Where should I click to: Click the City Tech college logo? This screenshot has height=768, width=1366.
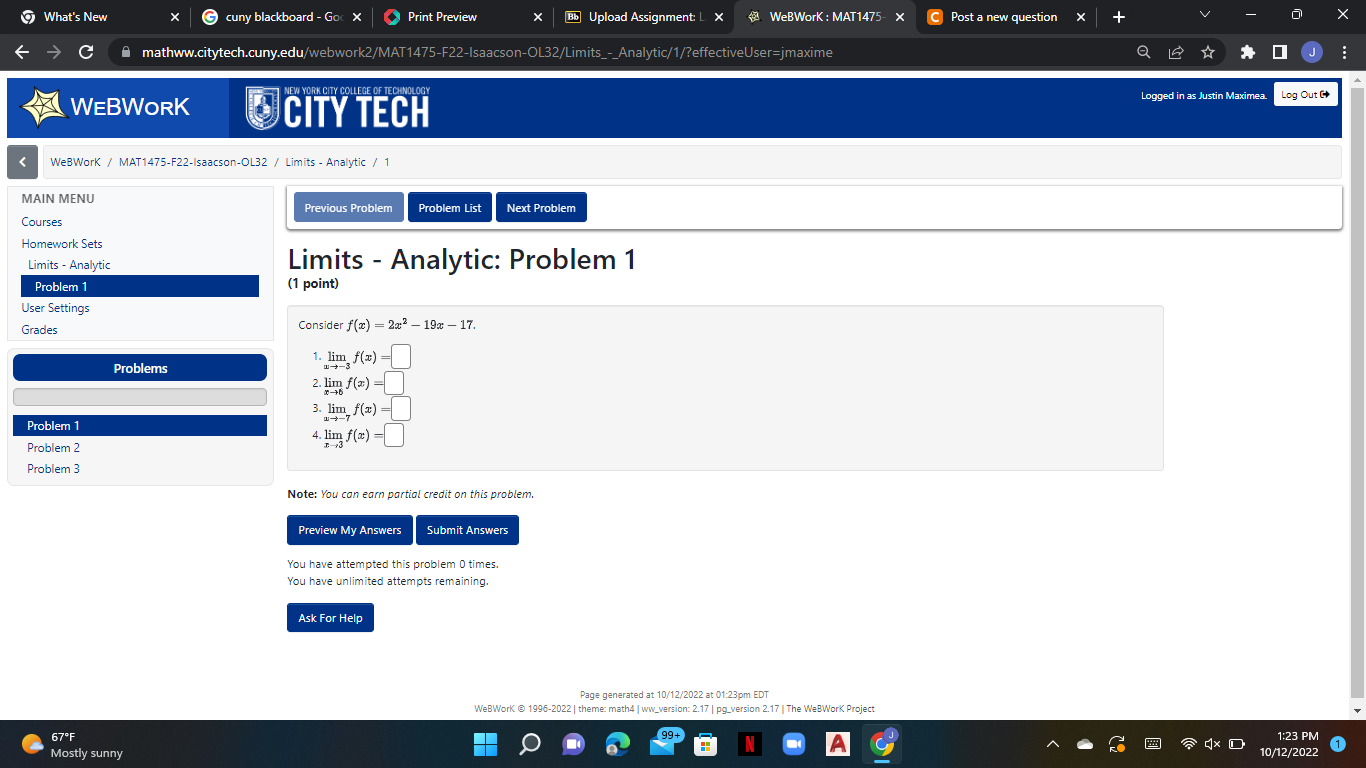point(335,106)
